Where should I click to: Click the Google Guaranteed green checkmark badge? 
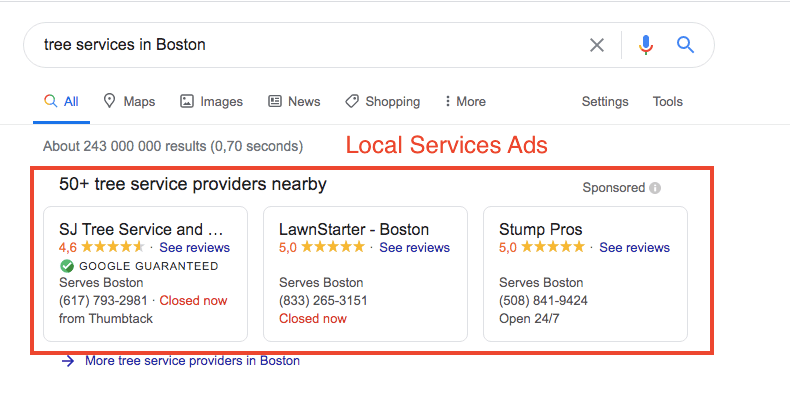(66, 266)
